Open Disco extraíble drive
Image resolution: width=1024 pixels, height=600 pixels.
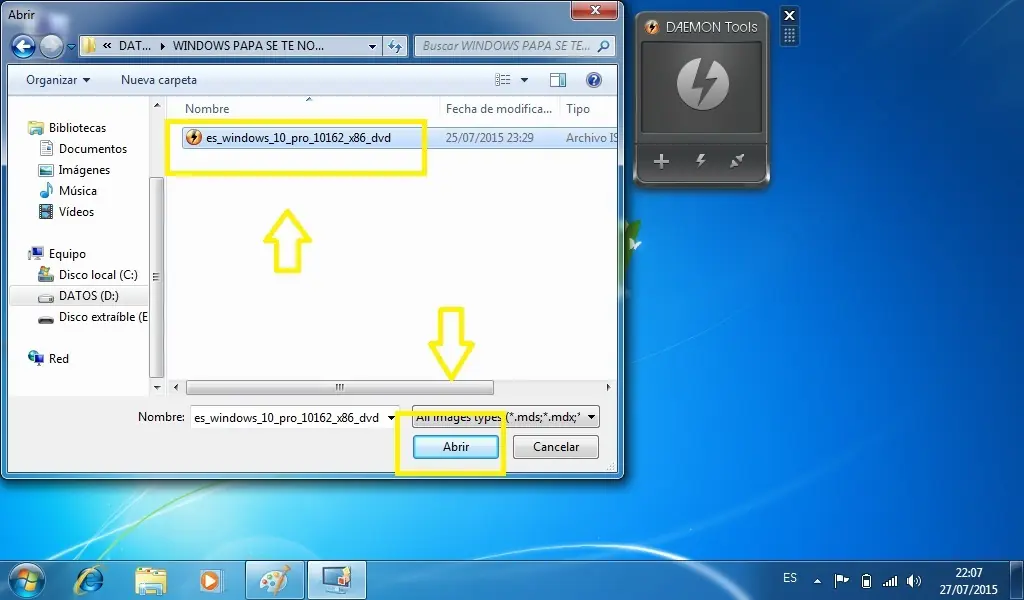click(x=103, y=317)
